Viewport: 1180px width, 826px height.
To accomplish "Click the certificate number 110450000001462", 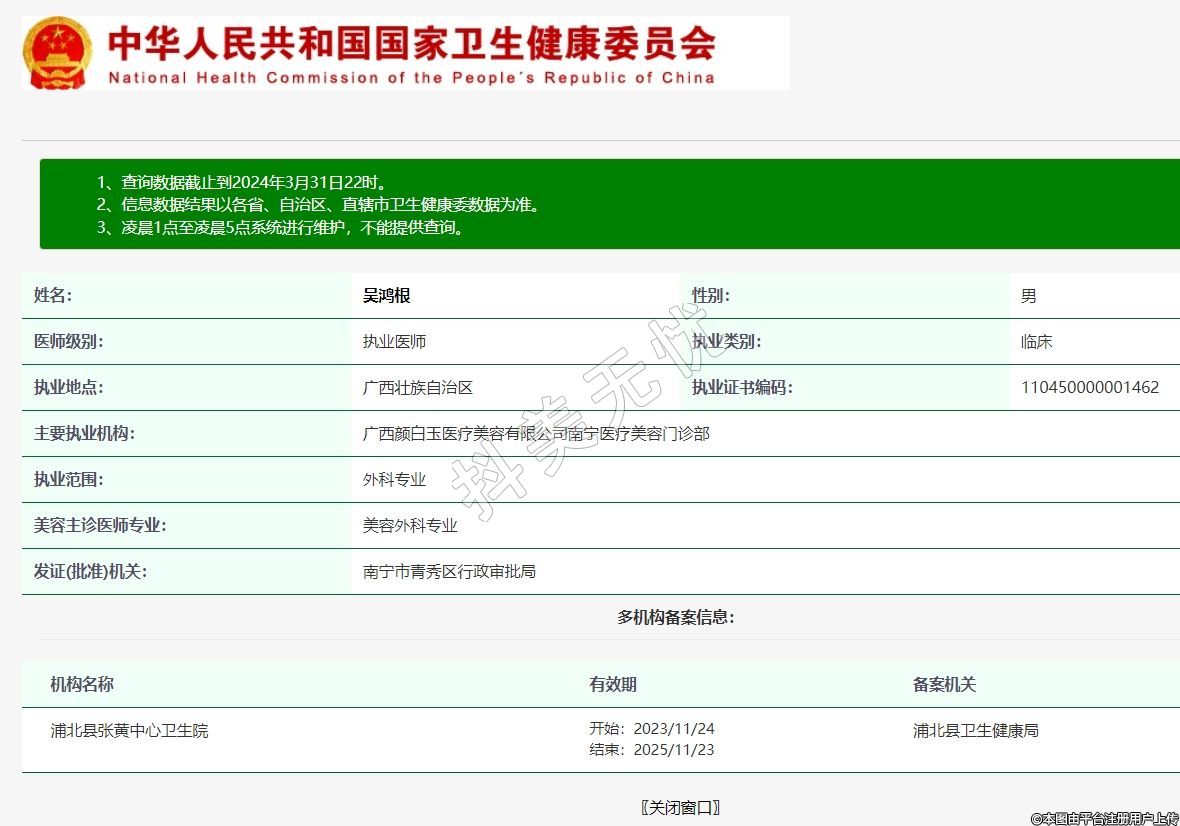I will (1089, 388).
